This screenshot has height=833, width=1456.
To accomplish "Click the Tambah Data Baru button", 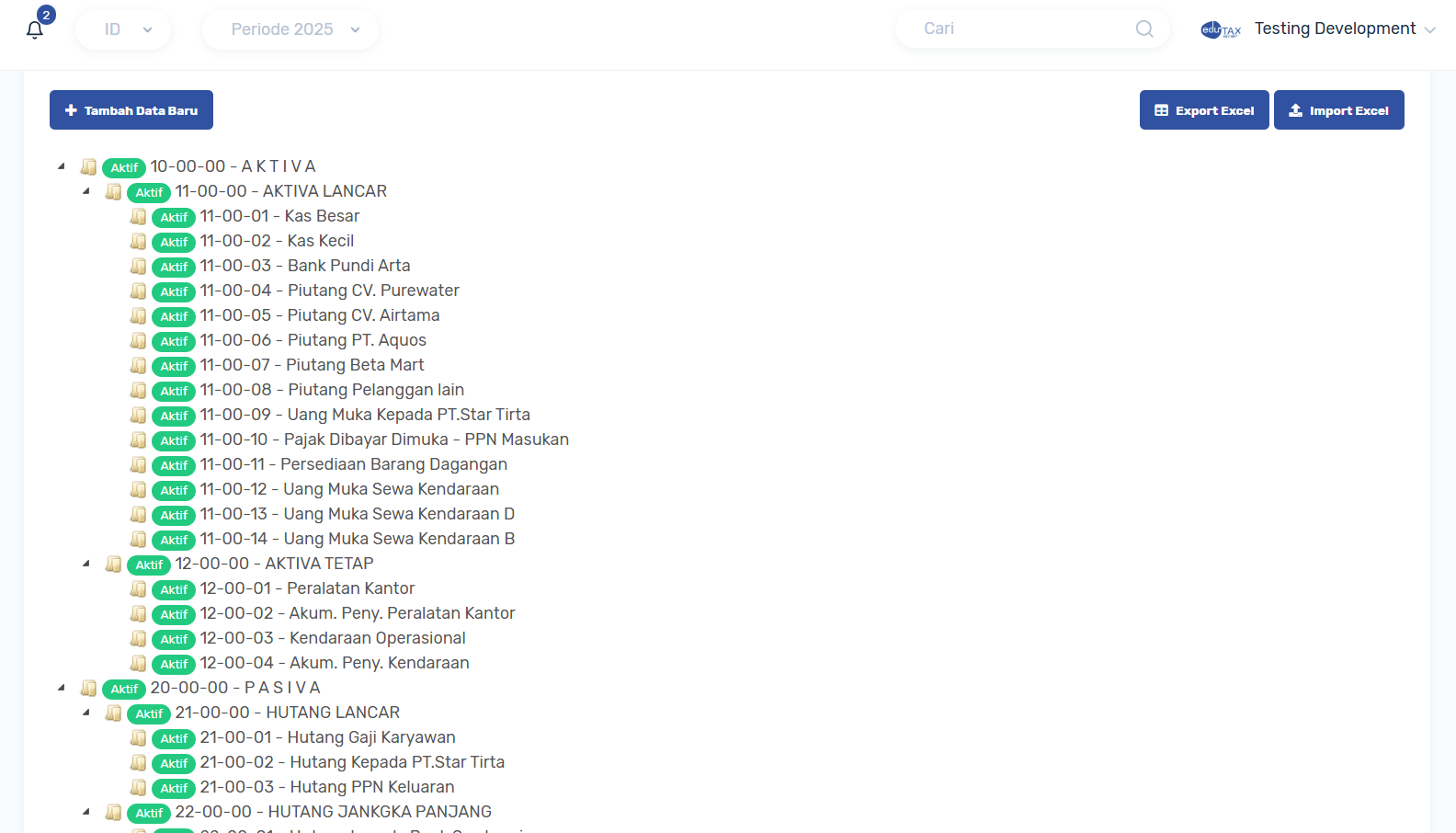I will (131, 110).
